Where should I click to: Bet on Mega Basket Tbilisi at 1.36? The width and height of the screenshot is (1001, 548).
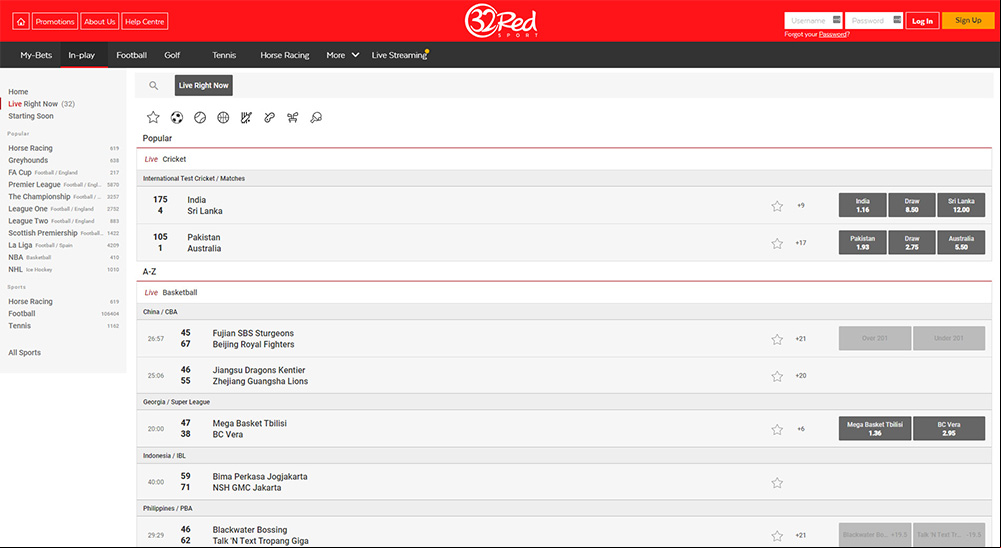tap(875, 429)
